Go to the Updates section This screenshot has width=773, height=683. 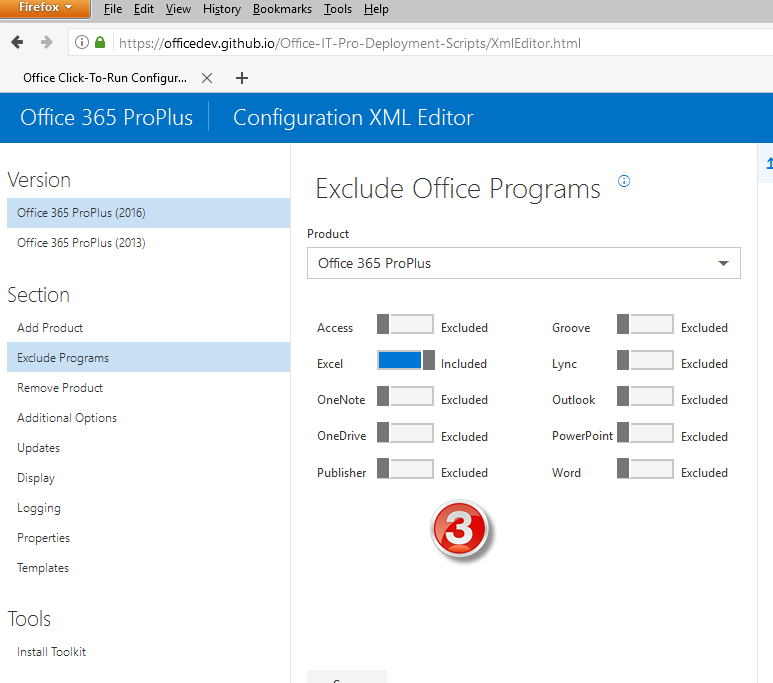tap(148, 448)
